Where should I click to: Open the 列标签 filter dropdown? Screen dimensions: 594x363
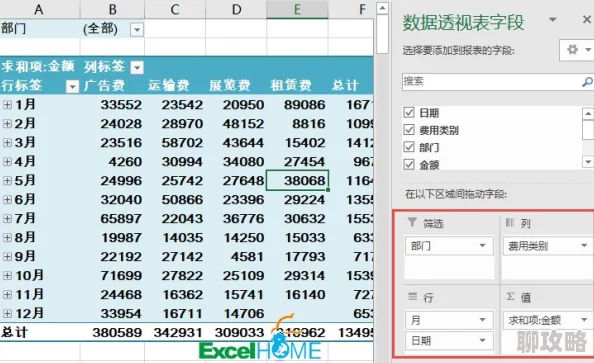(x=137, y=67)
